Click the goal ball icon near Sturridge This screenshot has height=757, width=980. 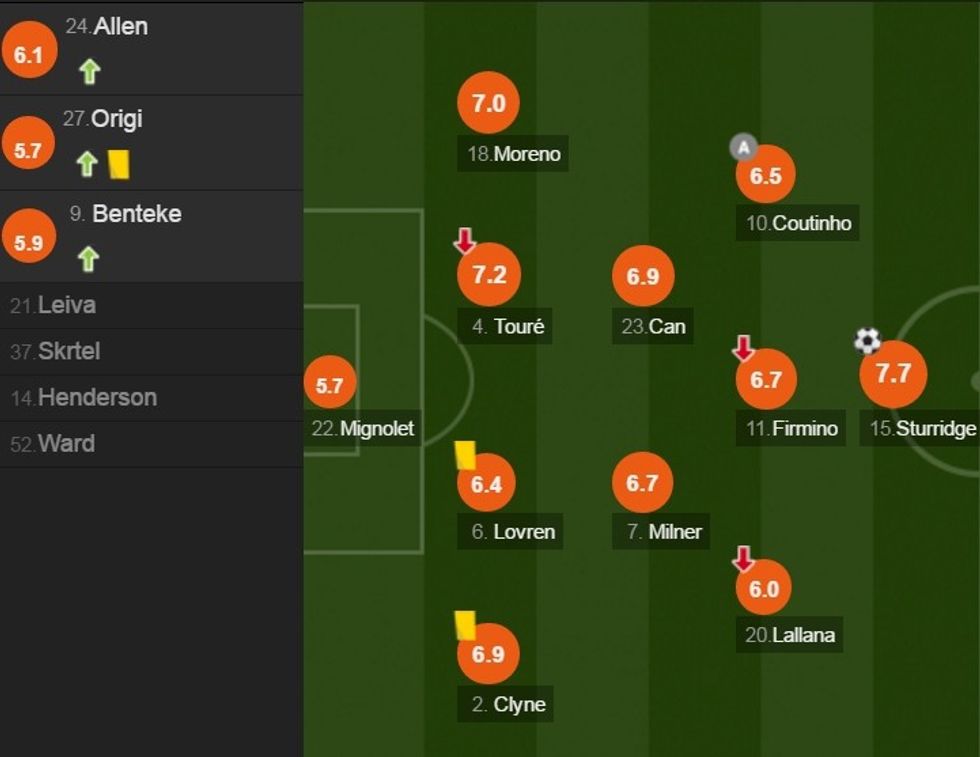pos(867,341)
